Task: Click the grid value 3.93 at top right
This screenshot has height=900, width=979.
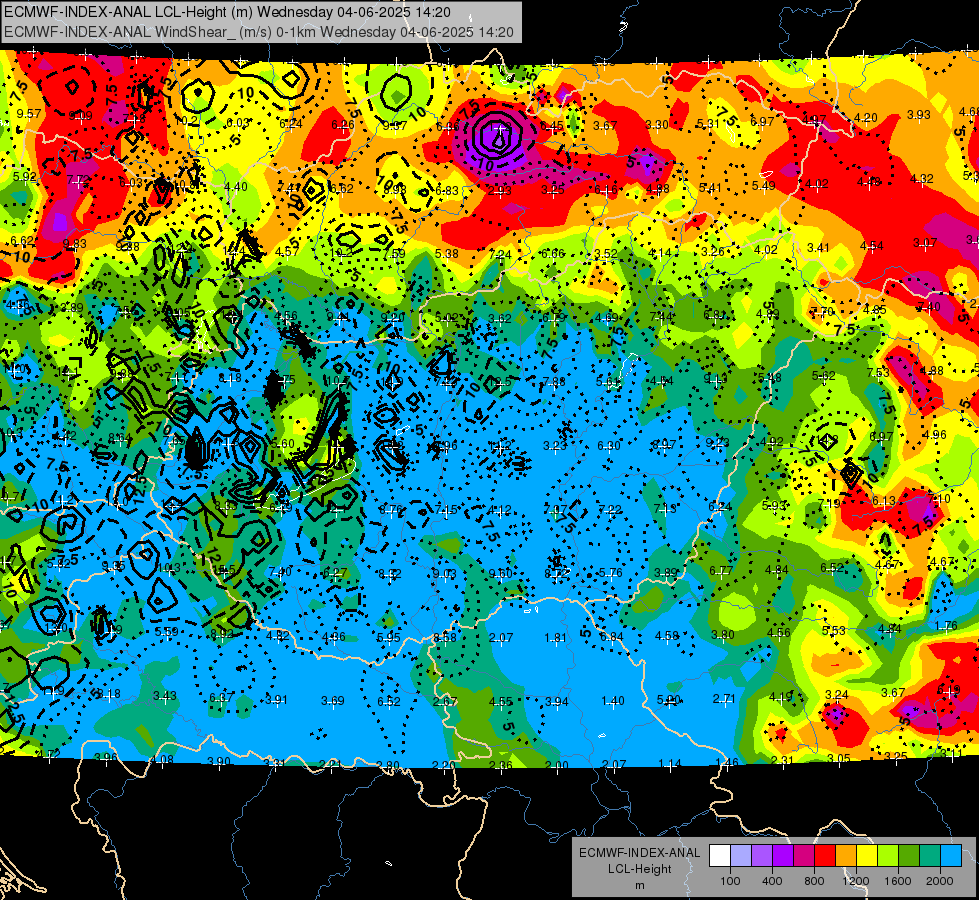Action: pyautogui.click(x=918, y=115)
